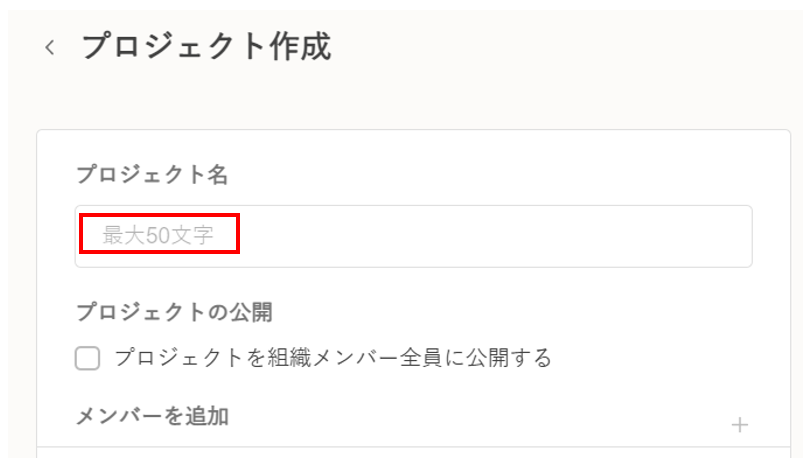
Task: Click the right end of the project name box
Action: click(x=720, y=236)
